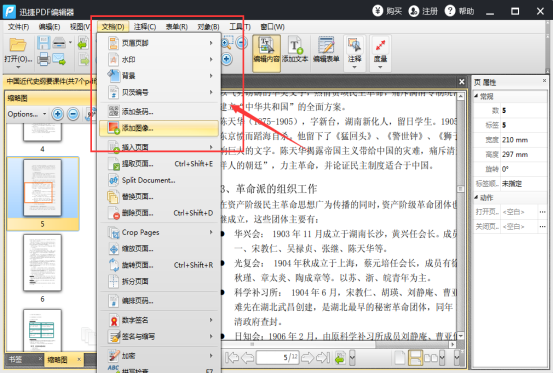Click 注册 button in title bar
The height and width of the screenshot is (373, 554).
[x=423, y=11]
